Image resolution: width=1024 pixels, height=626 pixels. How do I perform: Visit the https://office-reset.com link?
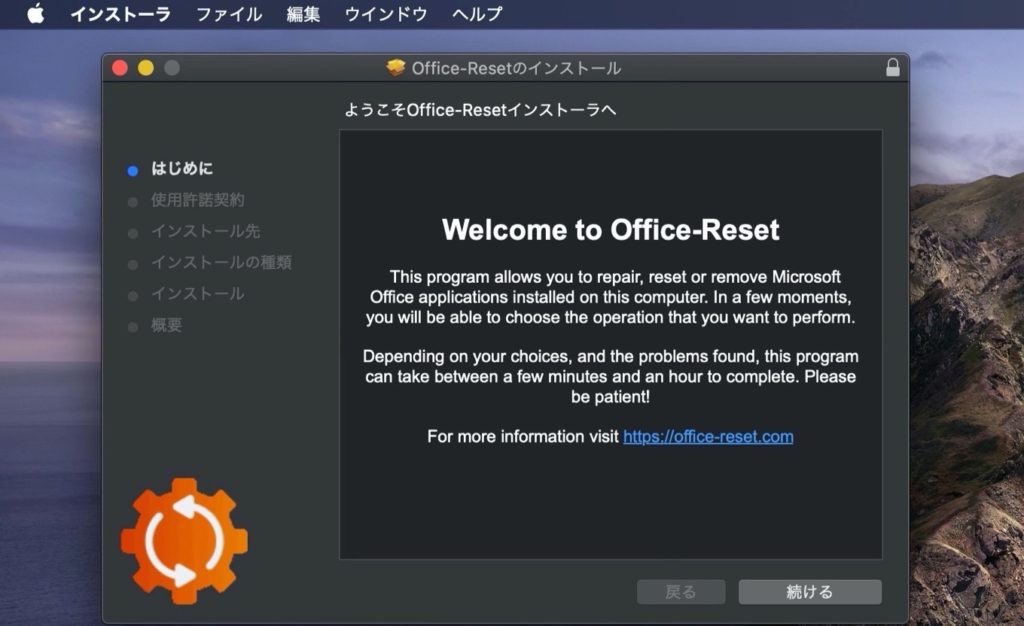point(707,436)
